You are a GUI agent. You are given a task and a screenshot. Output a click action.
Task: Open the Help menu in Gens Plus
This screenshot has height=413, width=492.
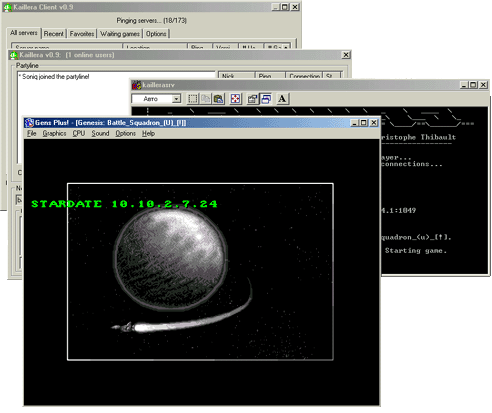pos(148,134)
